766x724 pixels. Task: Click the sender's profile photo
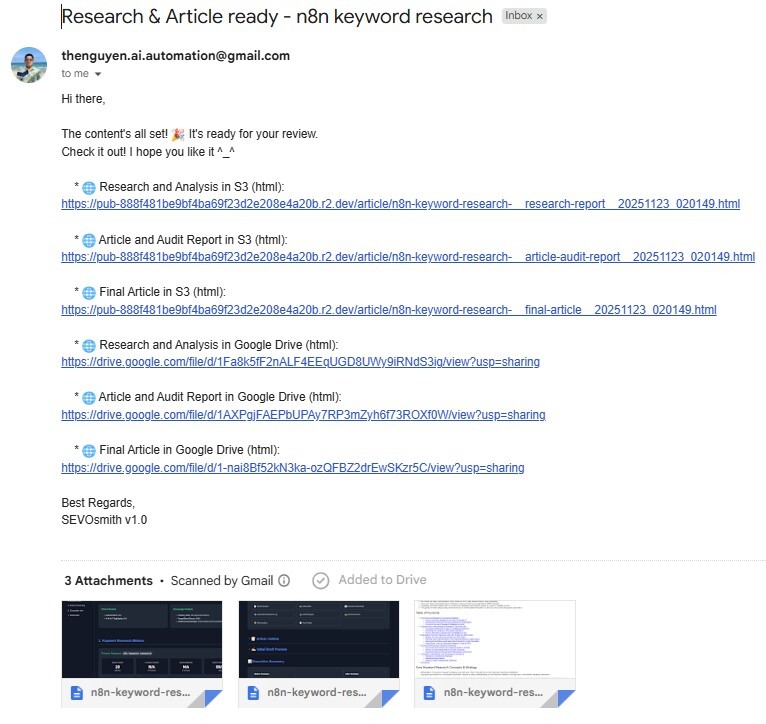pyautogui.click(x=29, y=65)
